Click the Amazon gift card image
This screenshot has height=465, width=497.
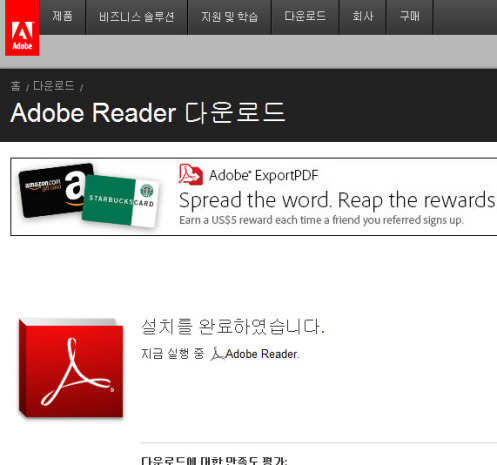53,190
